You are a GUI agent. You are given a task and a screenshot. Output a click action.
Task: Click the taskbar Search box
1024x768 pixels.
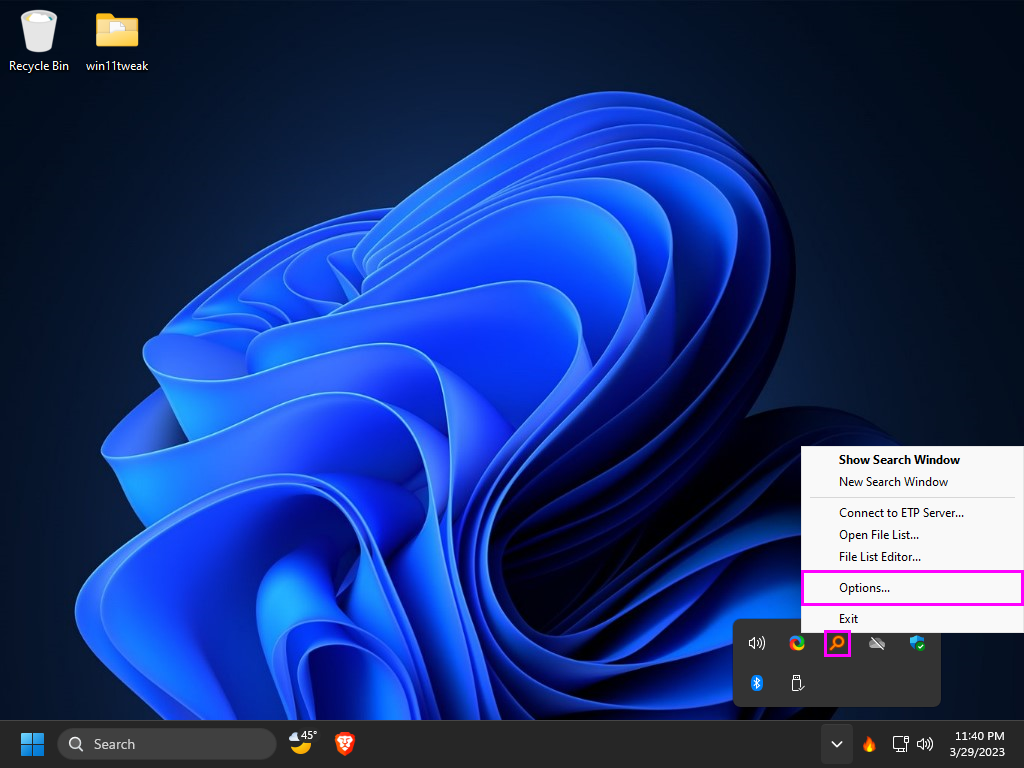pyautogui.click(x=167, y=744)
